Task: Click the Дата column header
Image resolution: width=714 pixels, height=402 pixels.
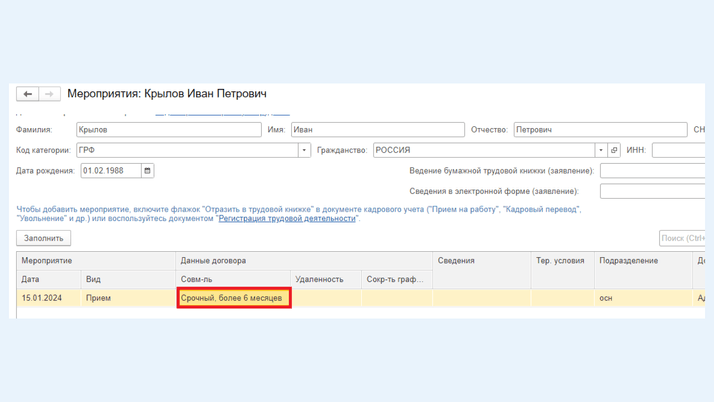Action: [x=31, y=279]
